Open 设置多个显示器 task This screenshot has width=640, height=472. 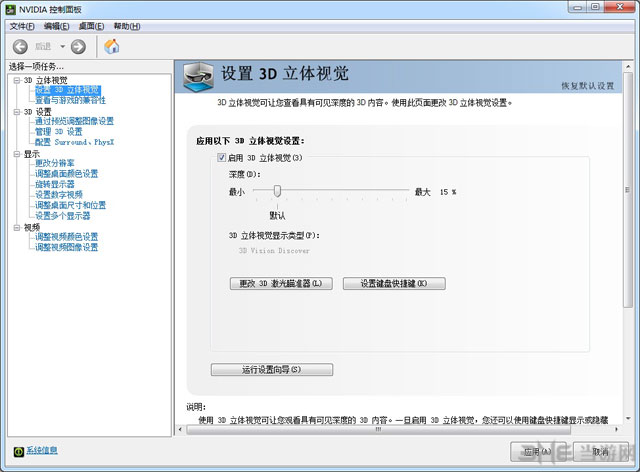click(62, 216)
